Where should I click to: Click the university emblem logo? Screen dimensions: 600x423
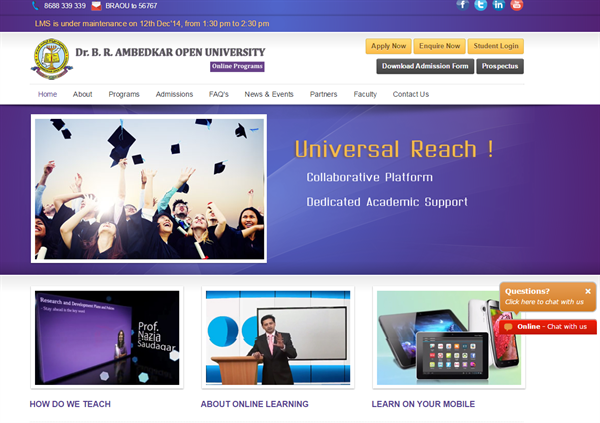tap(52, 59)
